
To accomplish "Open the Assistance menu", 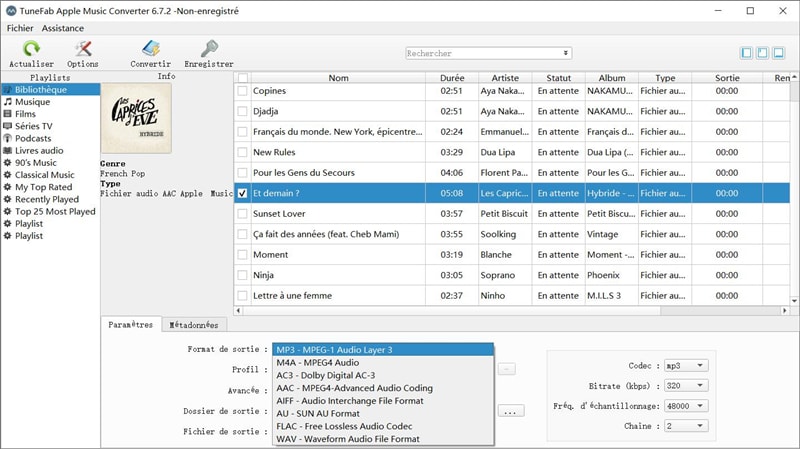I will coord(63,28).
